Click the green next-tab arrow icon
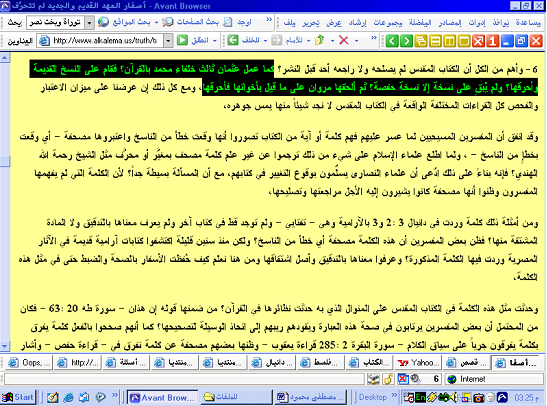 (x=406, y=41)
